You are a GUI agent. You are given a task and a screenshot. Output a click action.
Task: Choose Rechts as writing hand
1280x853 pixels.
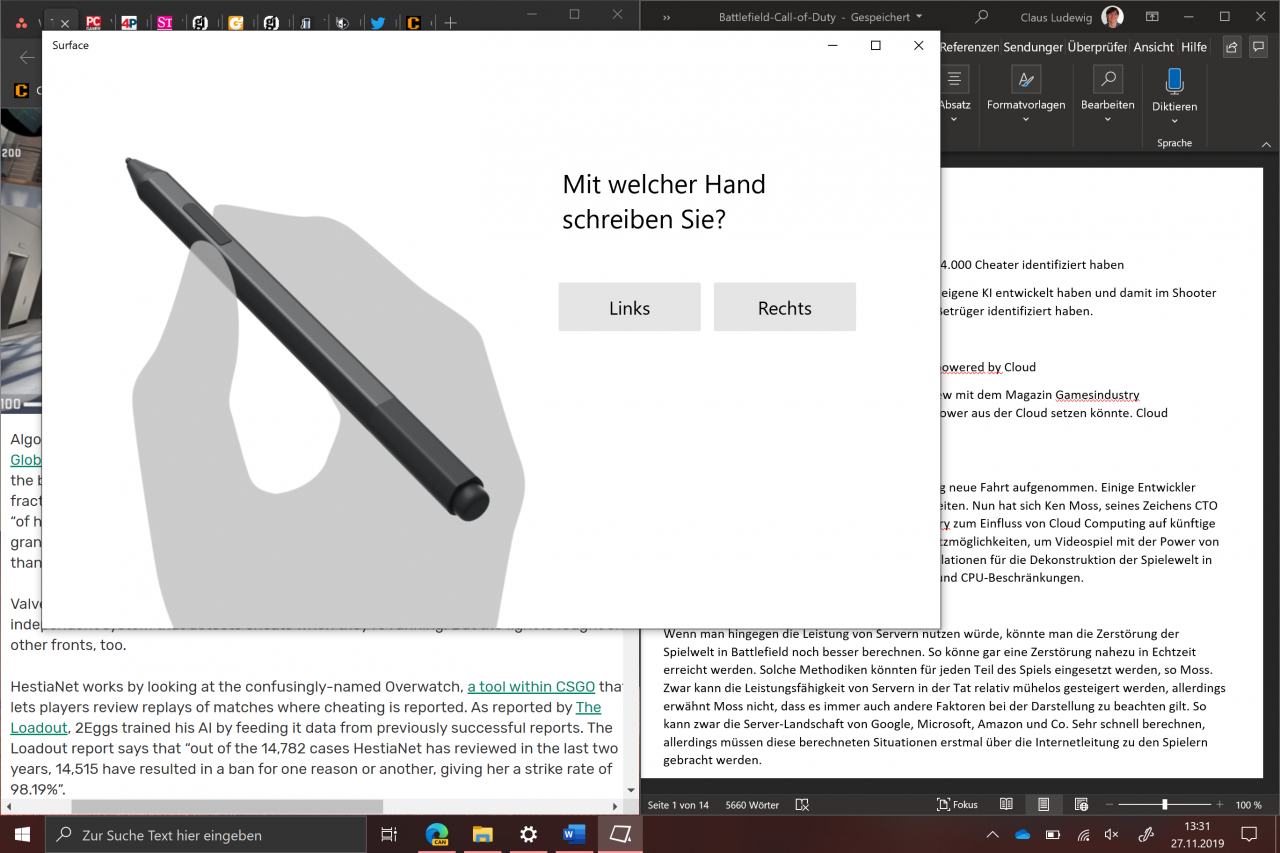pos(784,307)
